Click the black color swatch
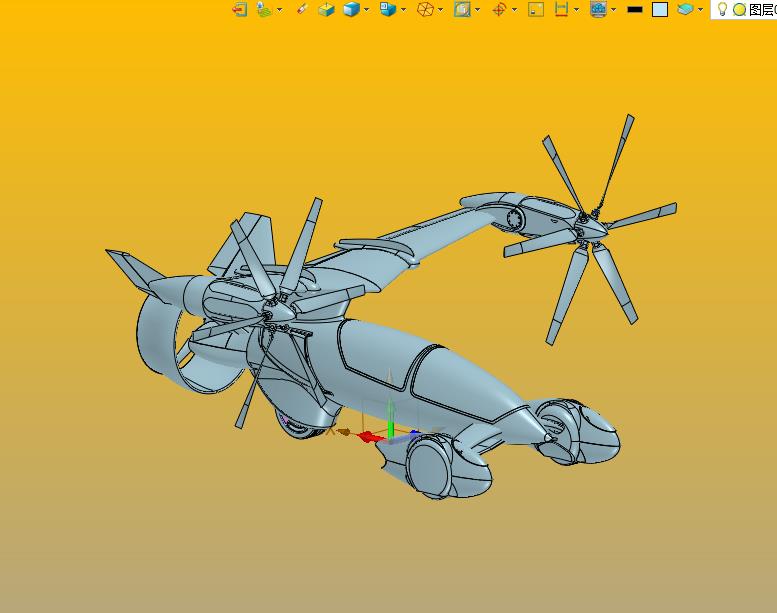The image size is (777, 613). pos(635,9)
